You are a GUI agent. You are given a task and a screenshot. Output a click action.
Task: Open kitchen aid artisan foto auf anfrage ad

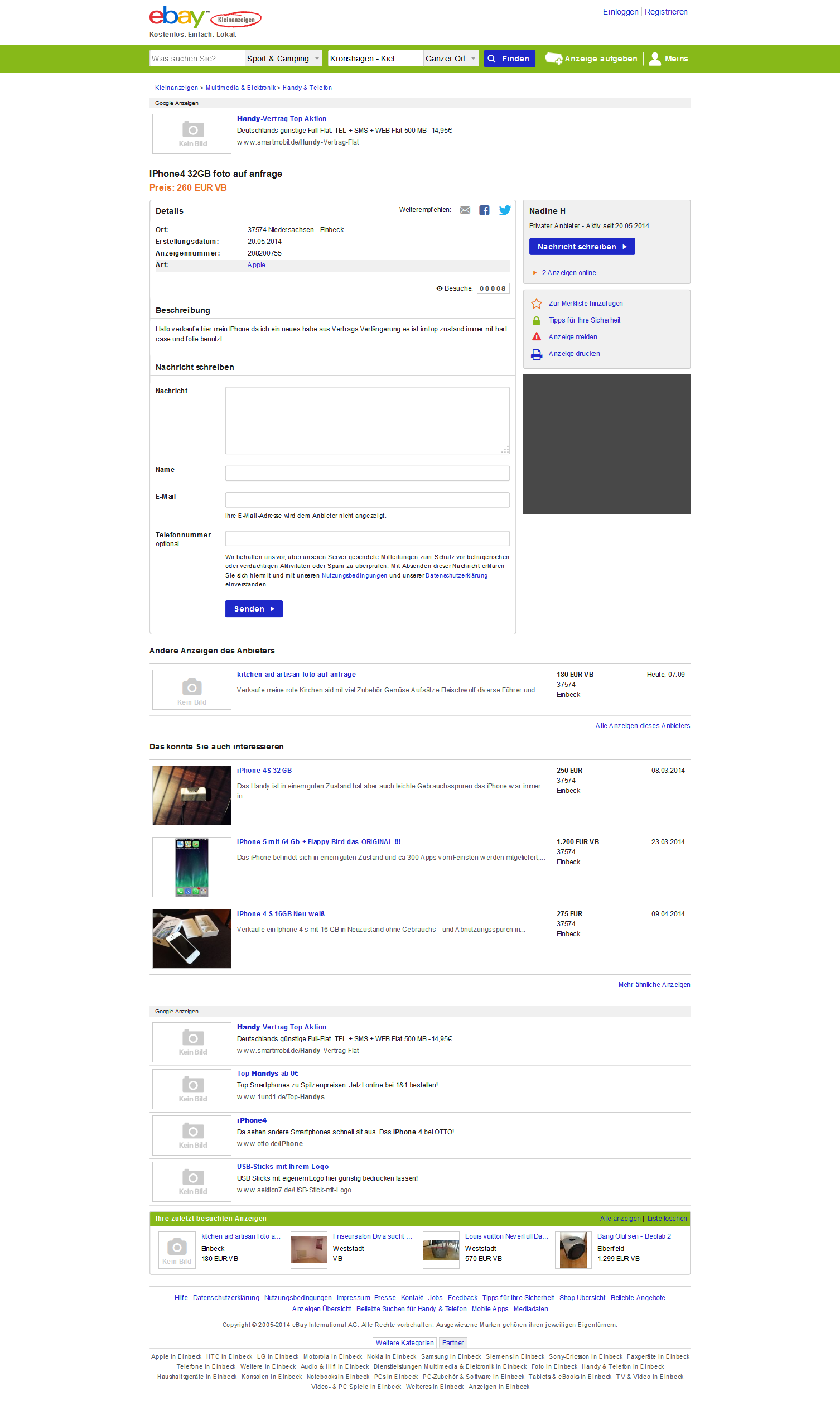tap(296, 675)
